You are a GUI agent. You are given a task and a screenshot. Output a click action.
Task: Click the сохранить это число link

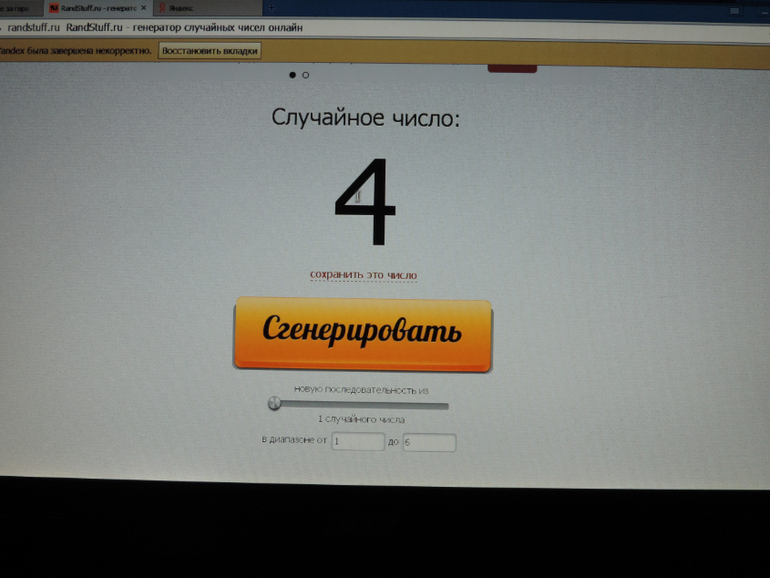(x=363, y=275)
